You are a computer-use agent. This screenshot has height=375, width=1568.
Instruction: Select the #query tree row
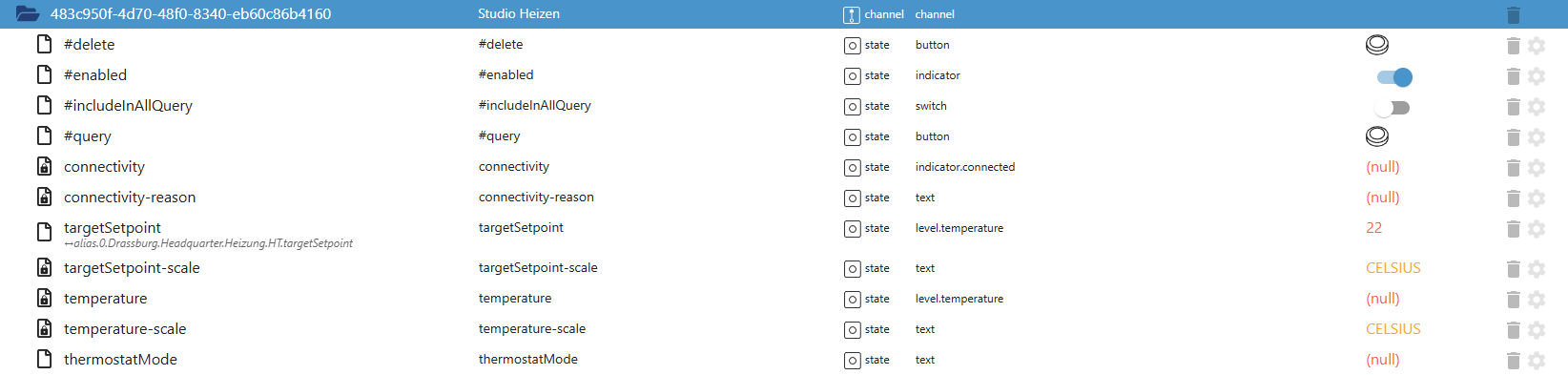click(x=784, y=136)
